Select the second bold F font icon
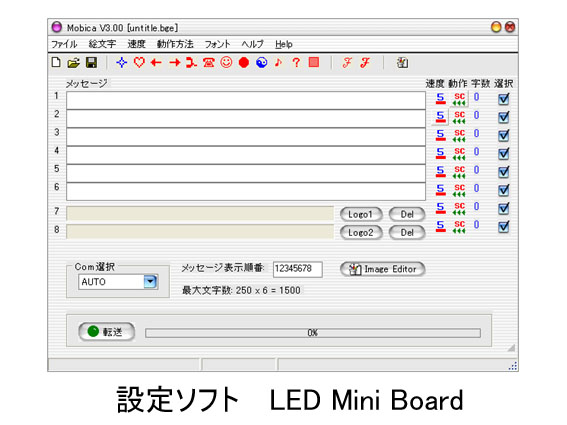567x425 pixels. point(365,63)
